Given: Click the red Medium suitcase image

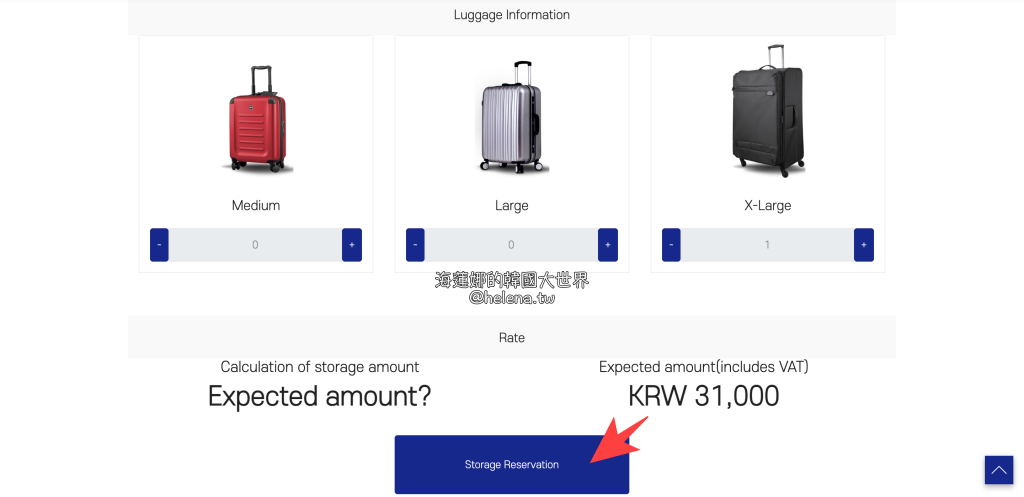Looking at the screenshot, I should pyautogui.click(x=256, y=121).
